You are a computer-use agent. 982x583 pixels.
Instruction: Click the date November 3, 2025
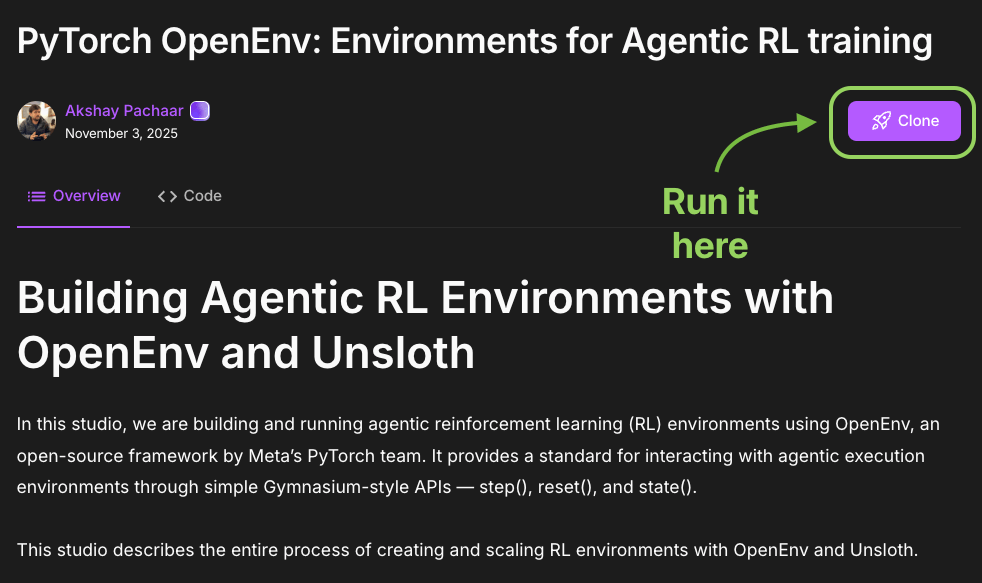click(121, 133)
